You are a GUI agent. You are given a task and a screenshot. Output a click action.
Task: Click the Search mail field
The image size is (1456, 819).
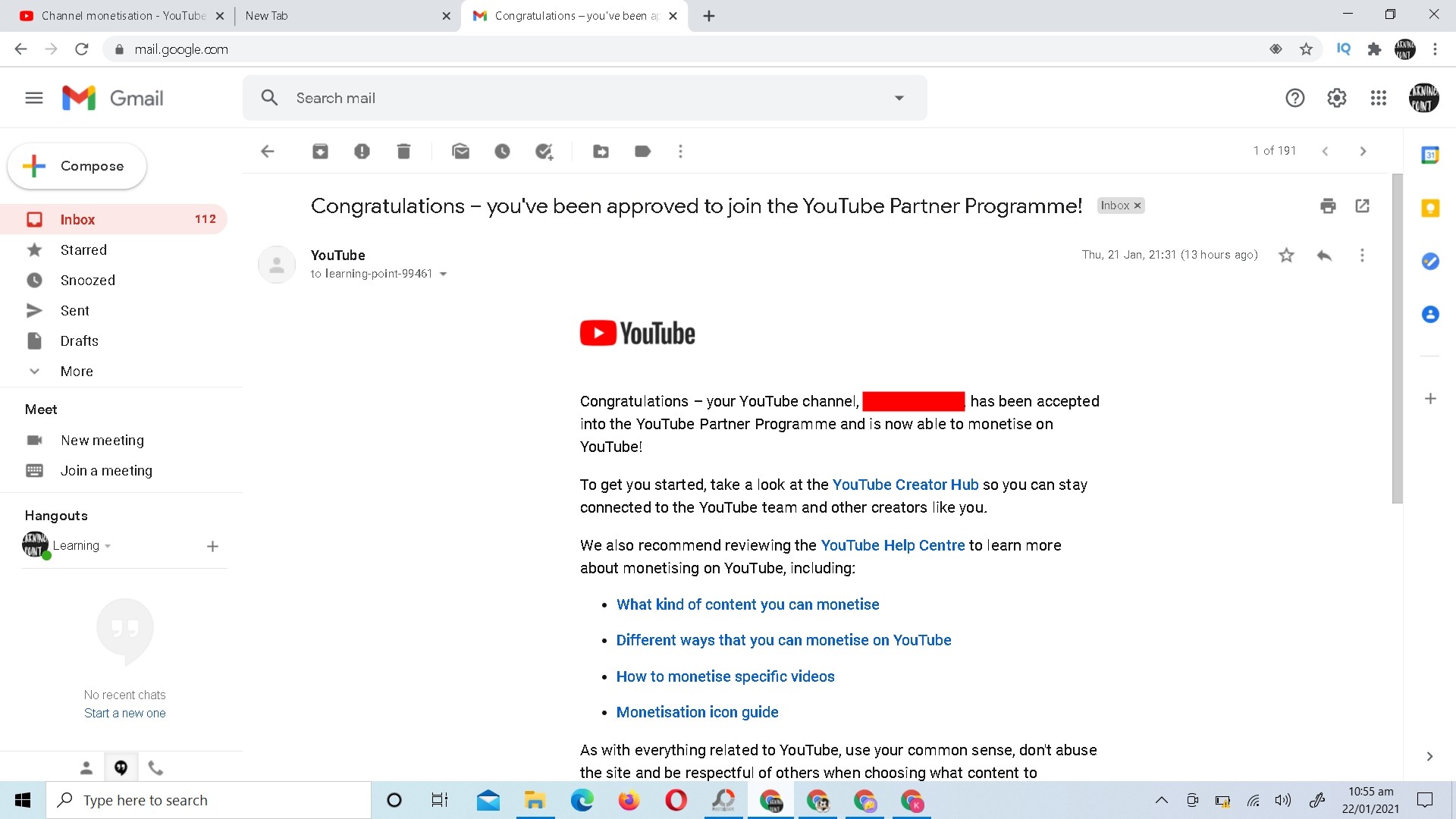[x=584, y=98]
